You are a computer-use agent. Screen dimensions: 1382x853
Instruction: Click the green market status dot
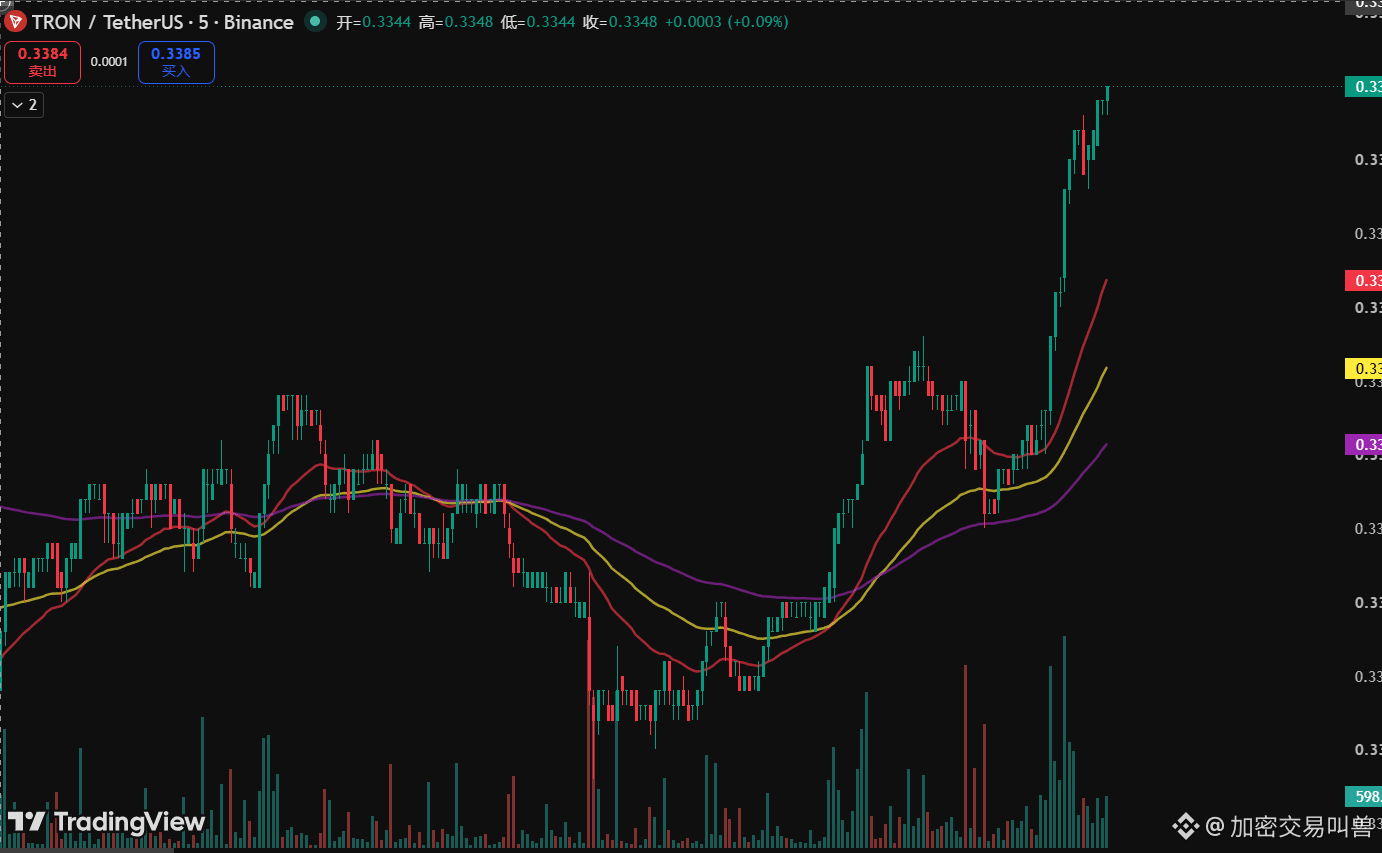coord(316,21)
